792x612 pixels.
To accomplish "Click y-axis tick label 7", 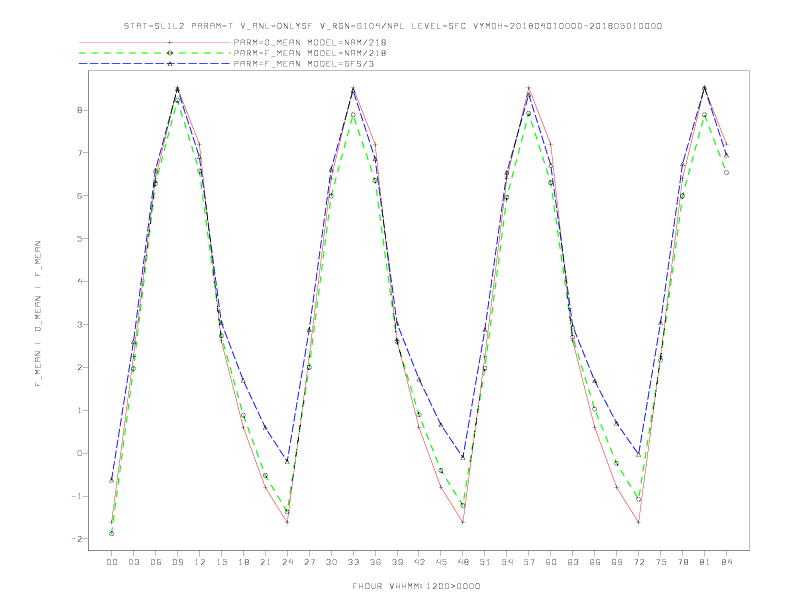I will pos(79,152).
